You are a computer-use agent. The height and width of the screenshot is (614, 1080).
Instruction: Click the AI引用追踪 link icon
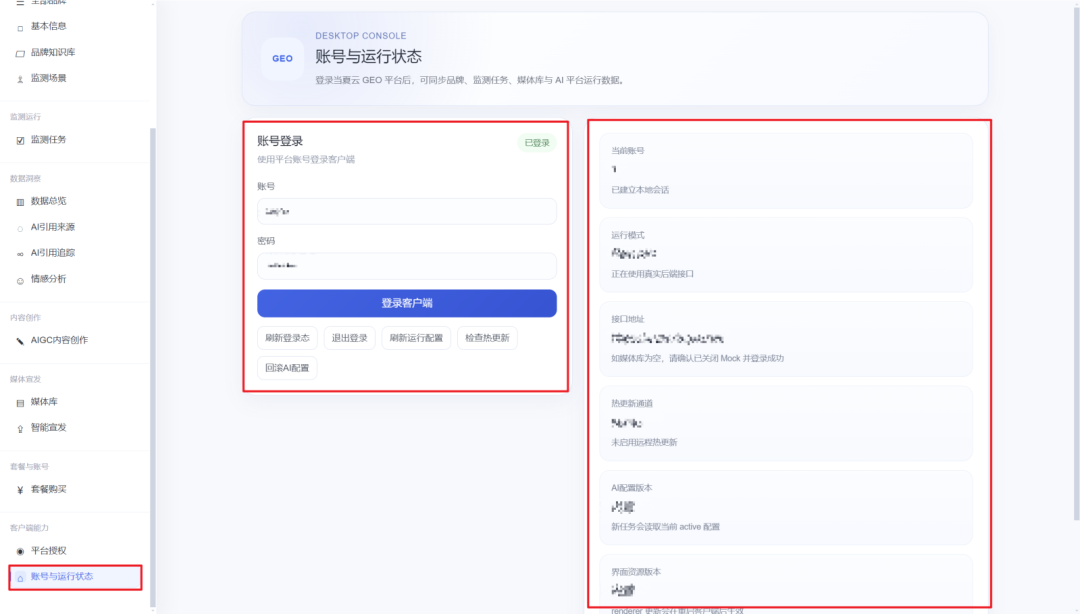coord(20,254)
